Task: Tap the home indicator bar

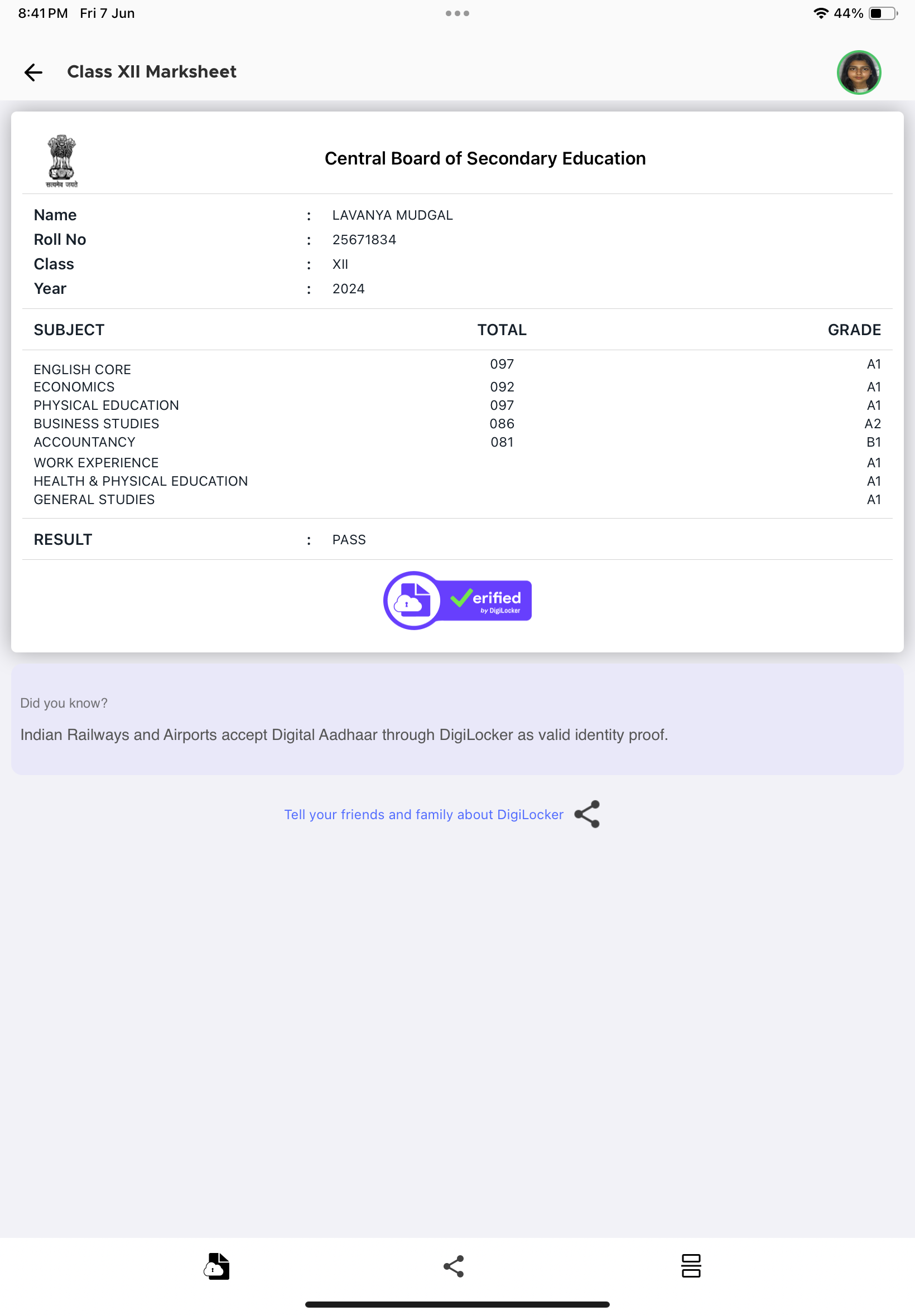Action: pos(457,1303)
